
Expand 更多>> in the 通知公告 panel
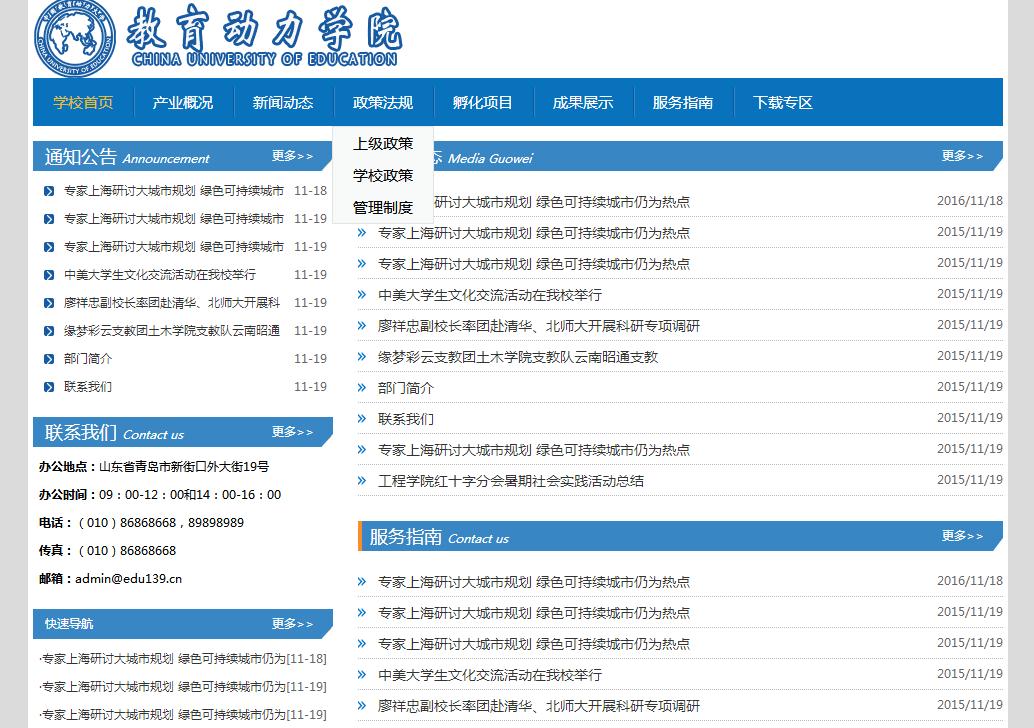292,156
